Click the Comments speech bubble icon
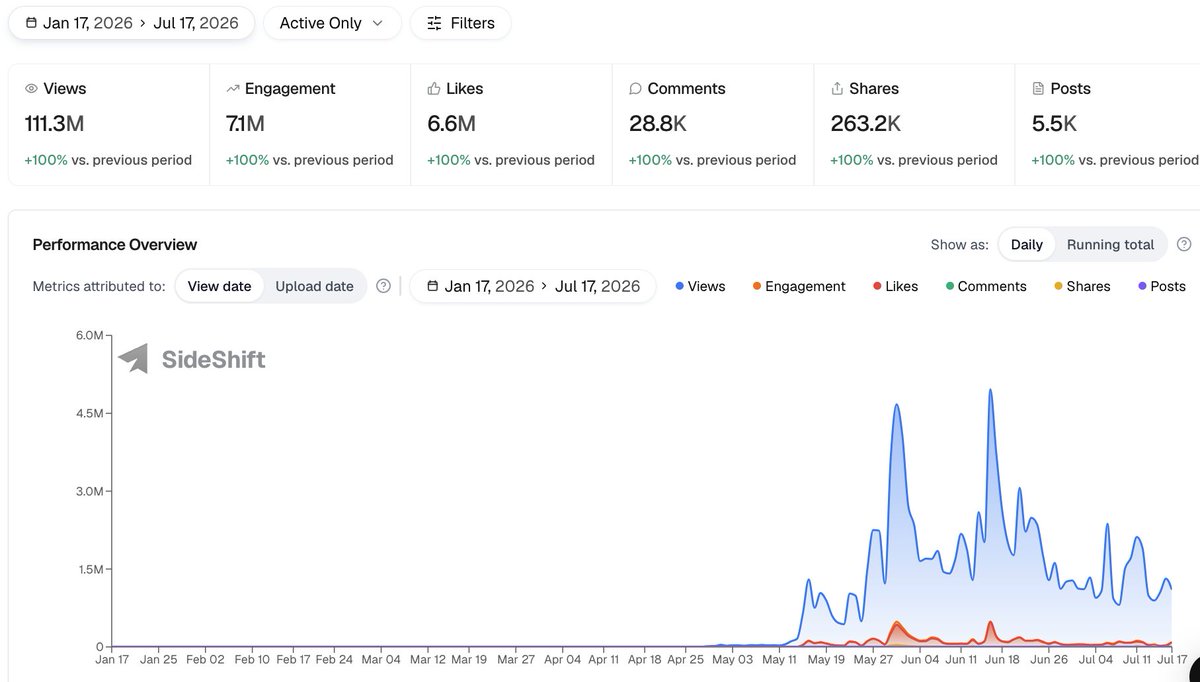This screenshot has height=682, width=1200. [635, 89]
